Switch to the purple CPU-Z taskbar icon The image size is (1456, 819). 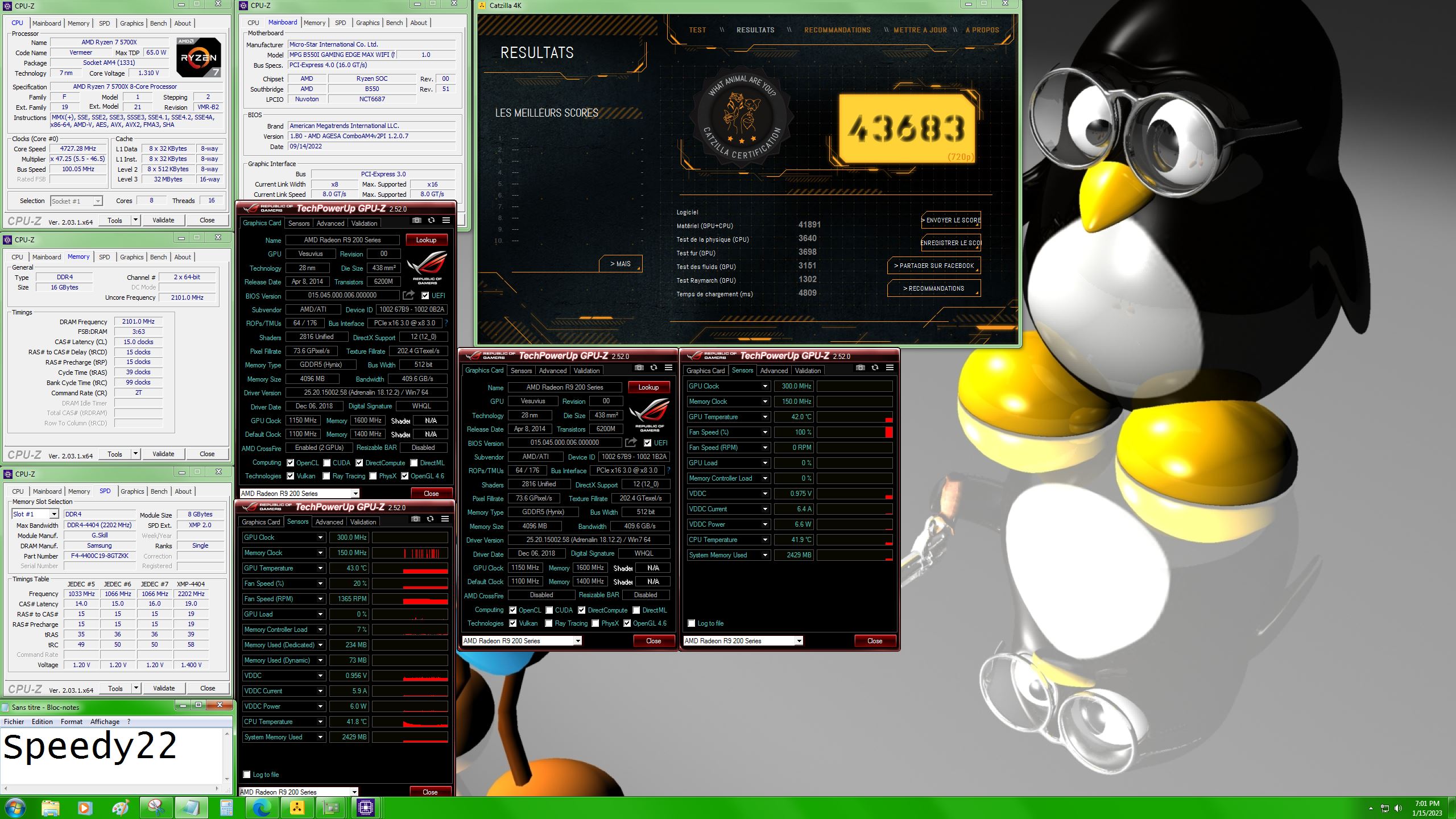pos(366,808)
